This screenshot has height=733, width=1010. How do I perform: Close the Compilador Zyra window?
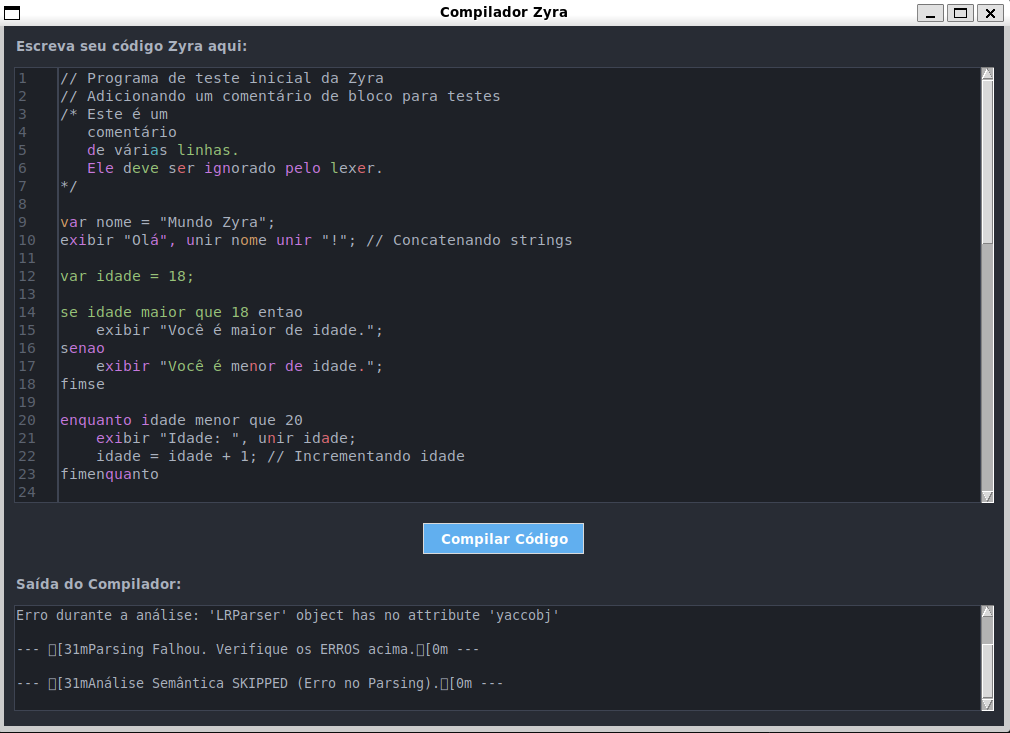tap(989, 13)
